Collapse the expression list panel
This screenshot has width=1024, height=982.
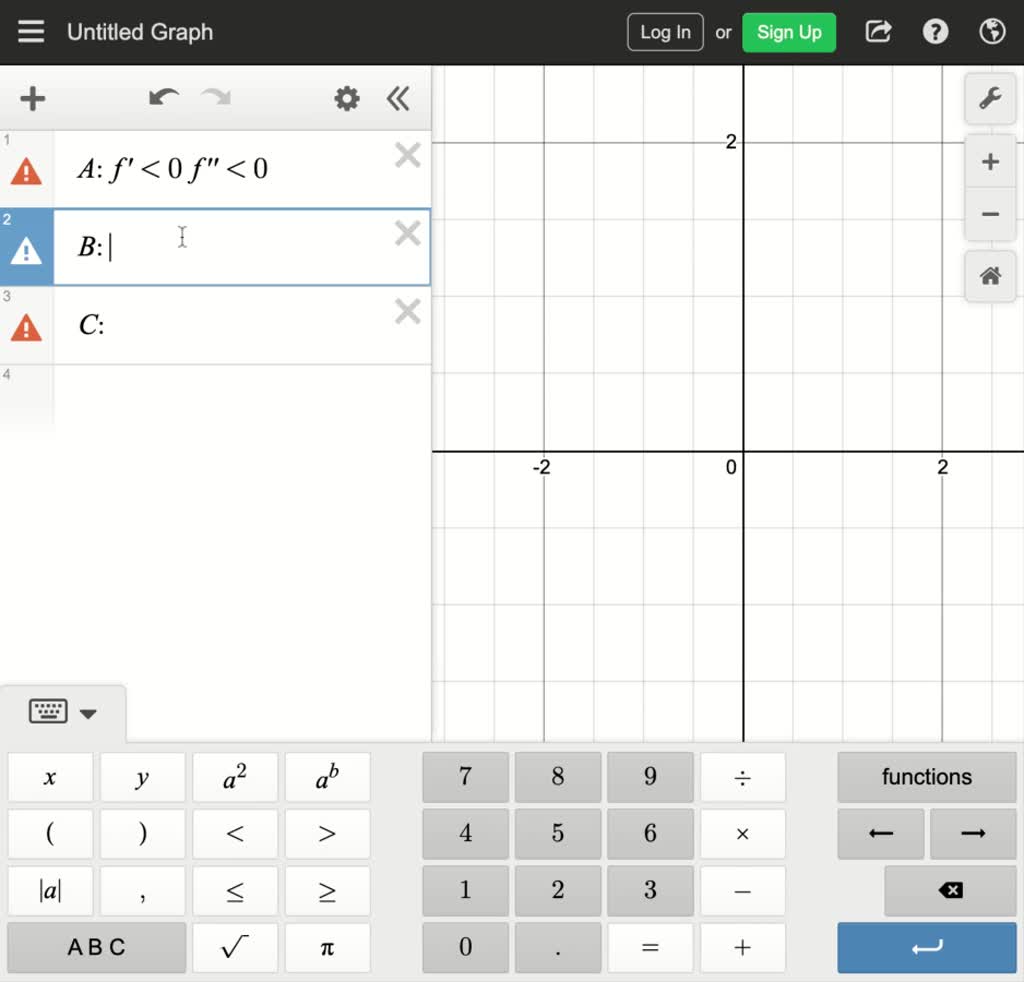coord(398,99)
